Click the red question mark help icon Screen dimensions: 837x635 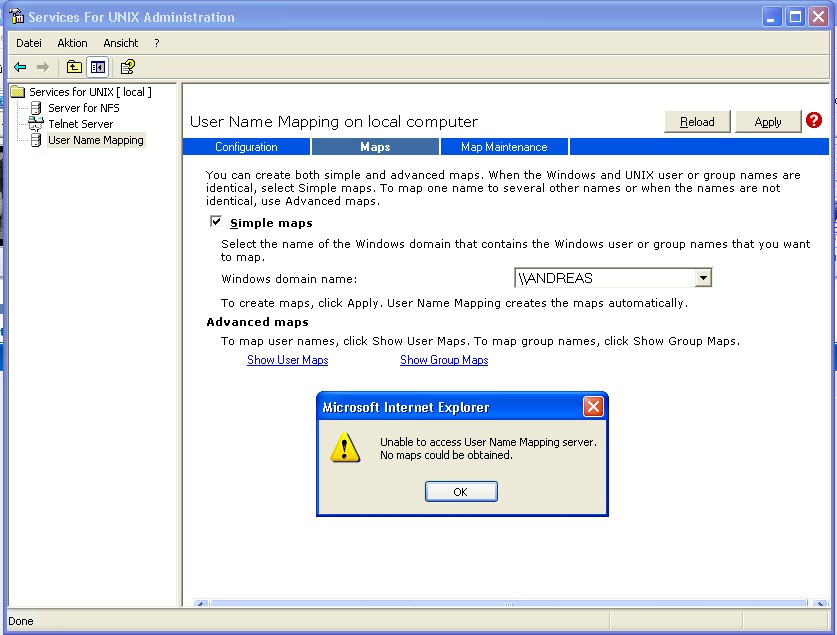tap(814, 120)
